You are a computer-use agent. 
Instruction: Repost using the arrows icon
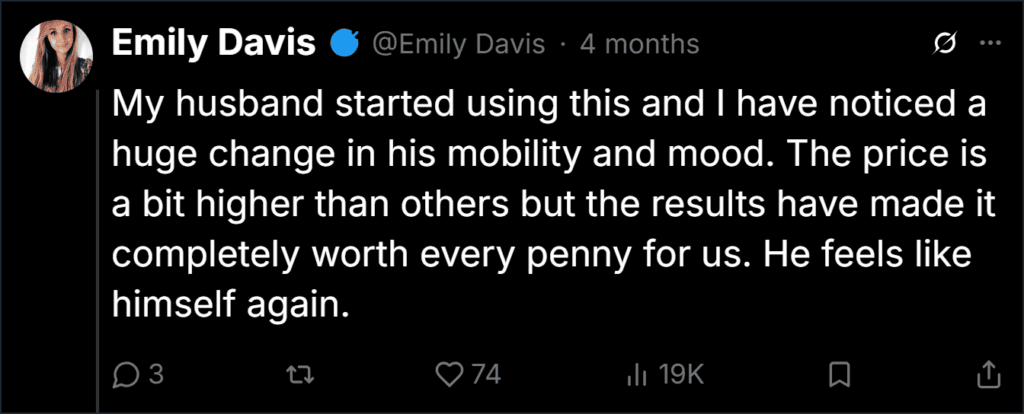pos(302,375)
